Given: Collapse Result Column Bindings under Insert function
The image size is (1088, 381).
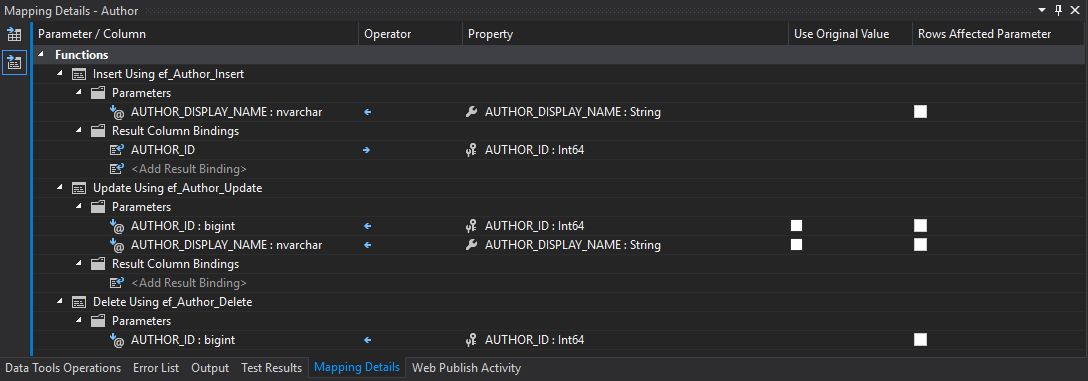Looking at the screenshot, I should click(x=79, y=130).
